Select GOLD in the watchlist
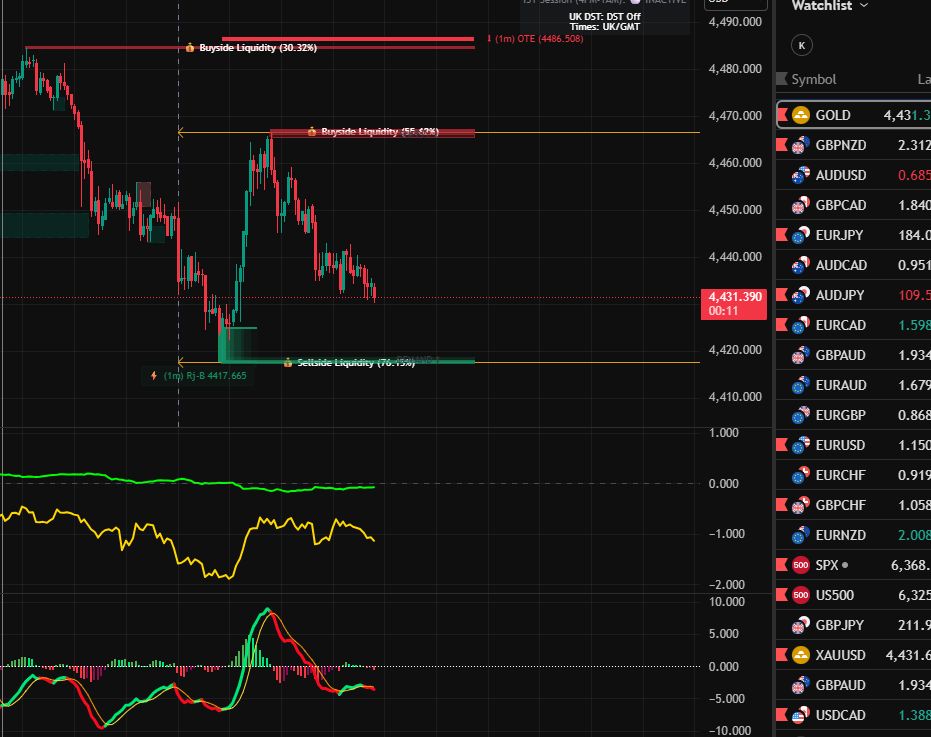 click(x=833, y=116)
